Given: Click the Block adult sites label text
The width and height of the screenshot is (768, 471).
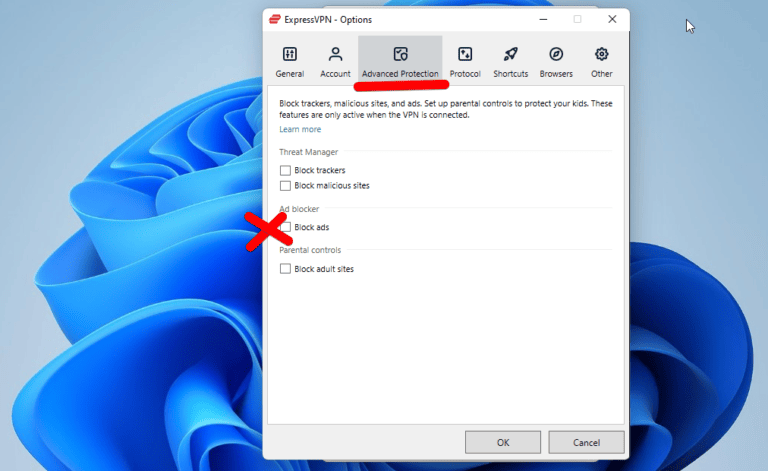Looking at the screenshot, I should click(324, 269).
